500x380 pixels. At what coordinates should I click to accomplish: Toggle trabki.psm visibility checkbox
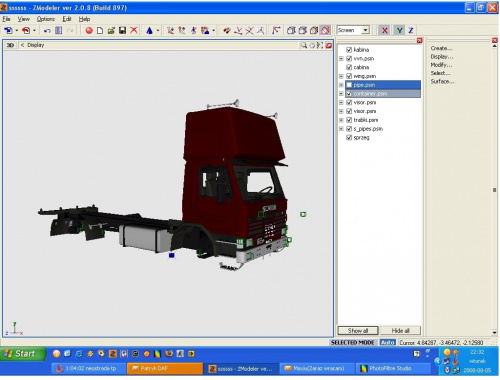349,120
